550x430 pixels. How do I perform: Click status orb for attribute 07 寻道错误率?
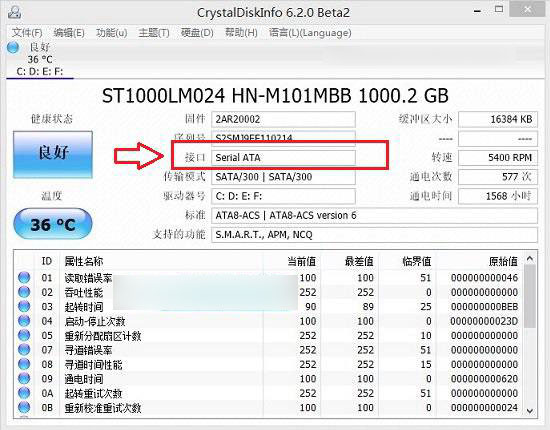(x=24, y=350)
